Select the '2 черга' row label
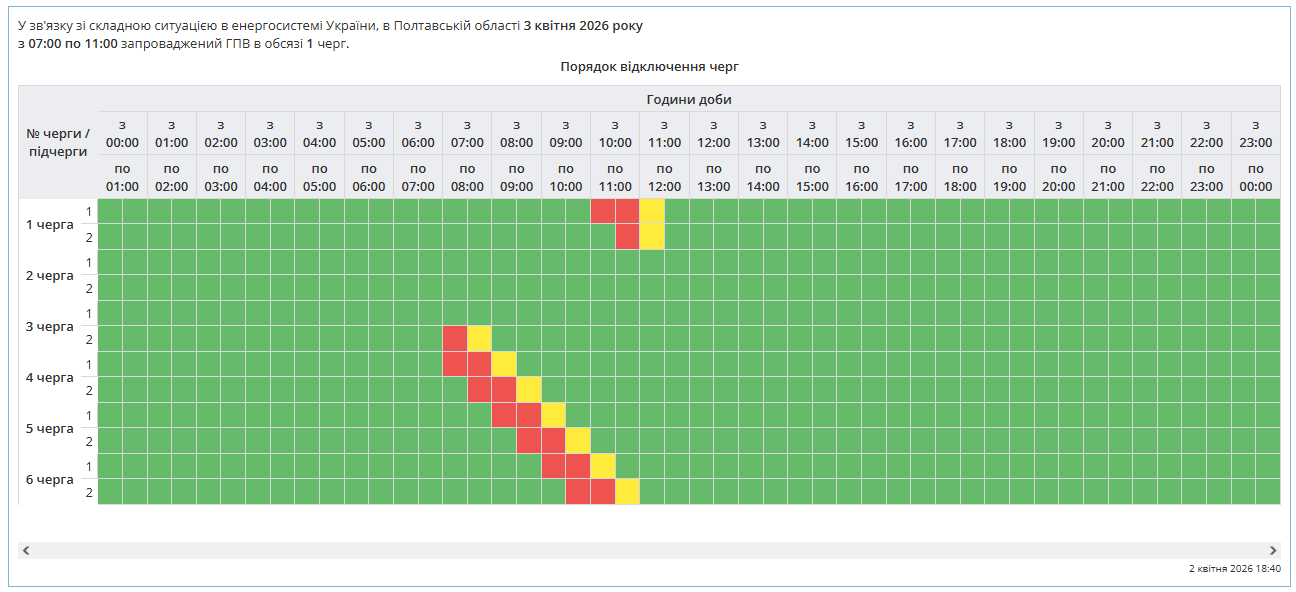Image resolution: width=1296 pixels, height=592 pixels. (x=50, y=276)
